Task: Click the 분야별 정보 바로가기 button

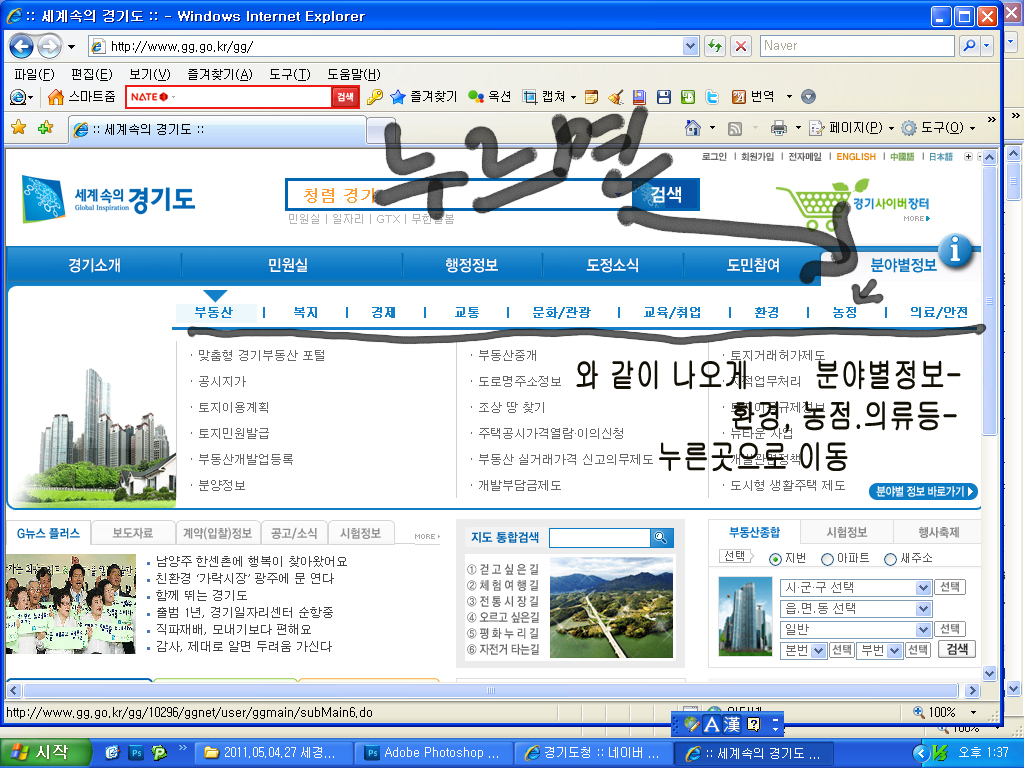Action: [923, 491]
